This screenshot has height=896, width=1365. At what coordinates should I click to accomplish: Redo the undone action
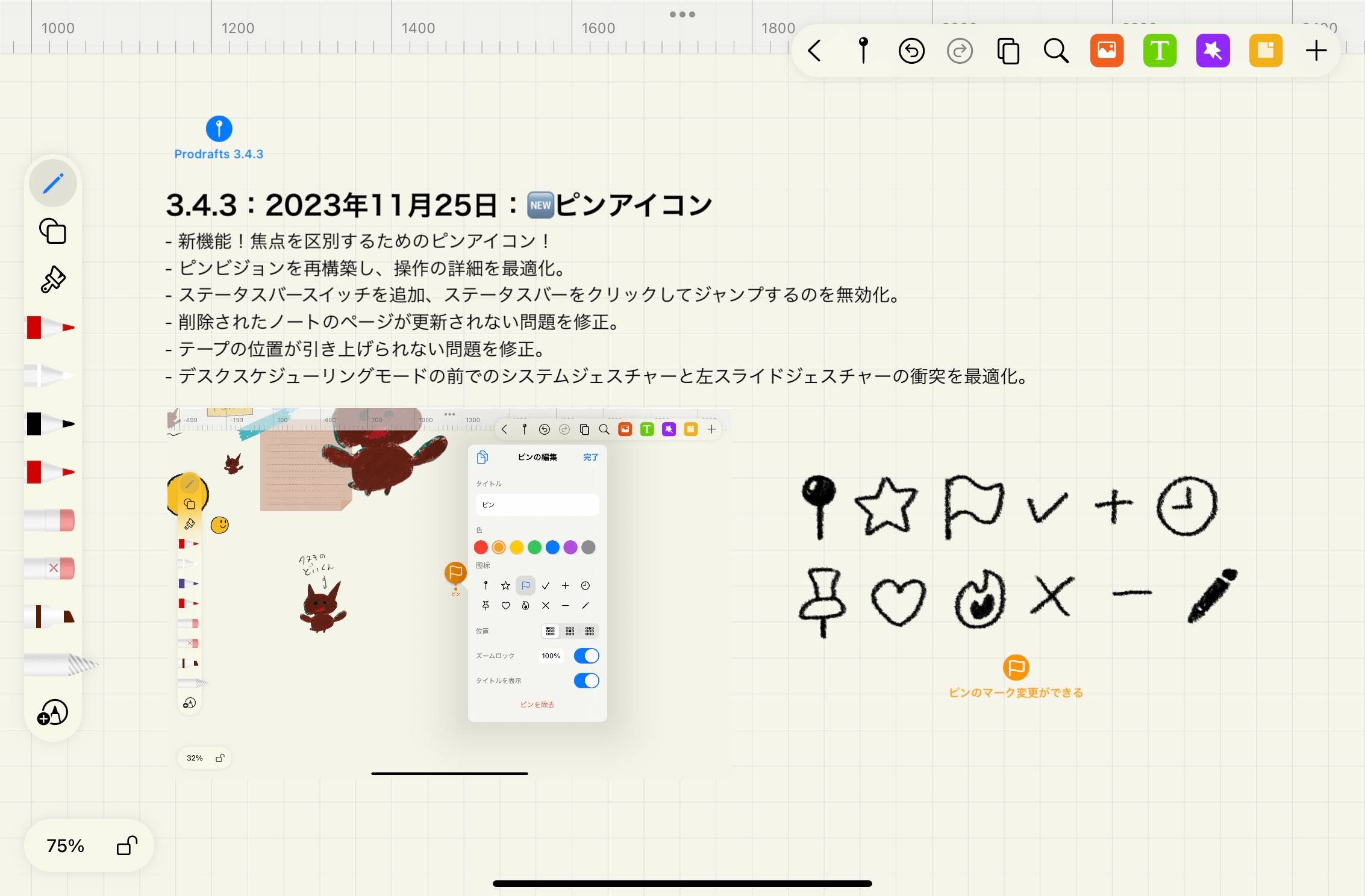tap(960, 51)
